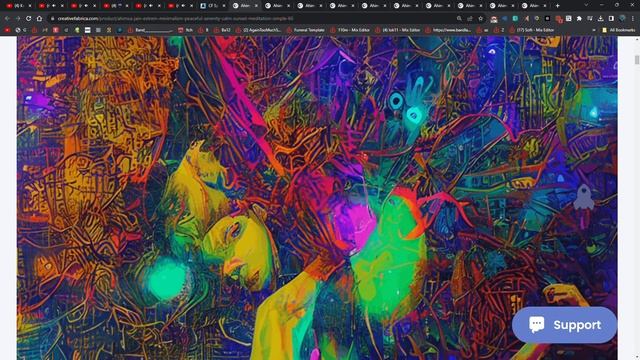Click the YouTube bookmark icon in bookmarks bar
The image size is (640, 360).
[x=7, y=30]
